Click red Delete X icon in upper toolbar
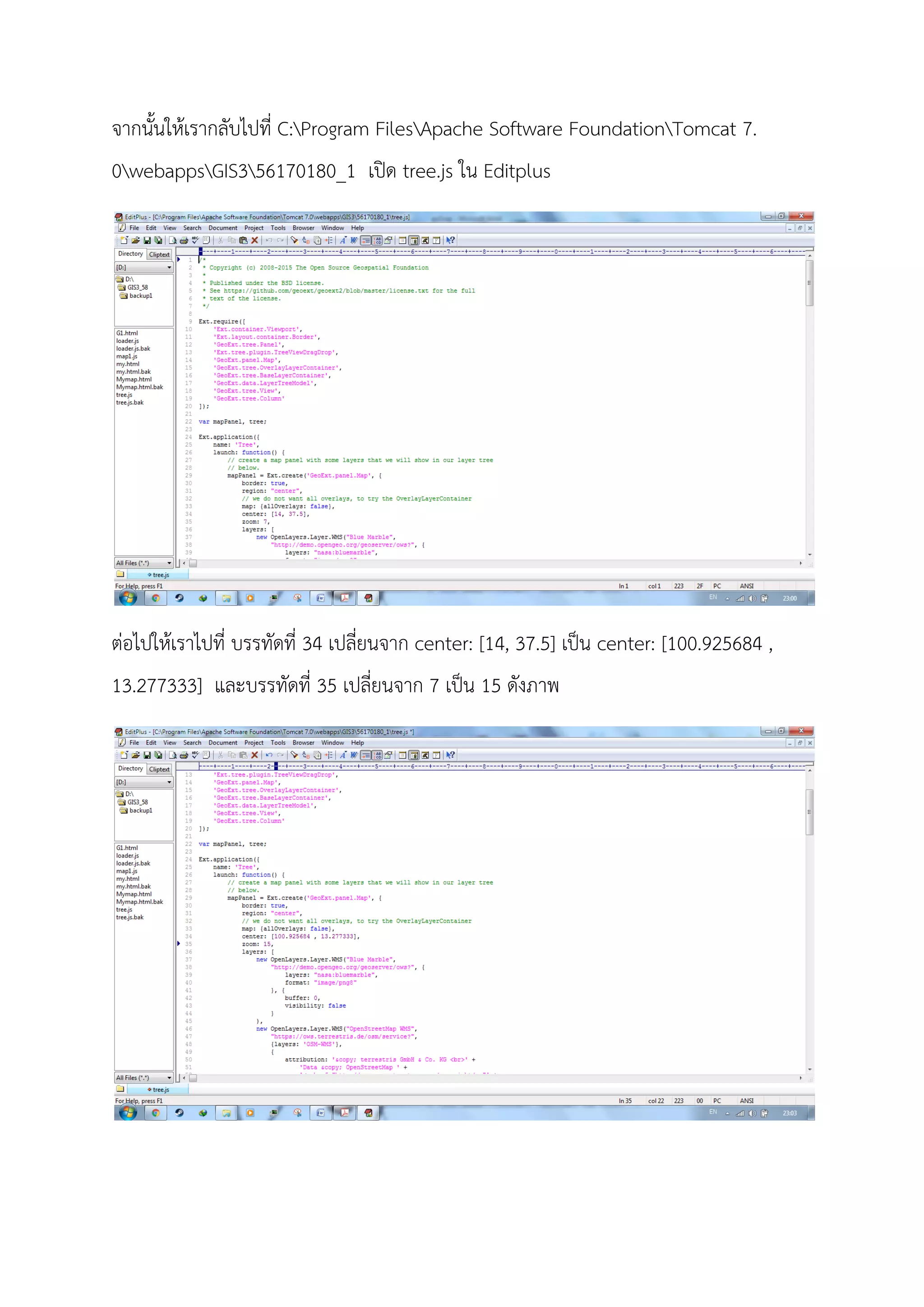 255,240
